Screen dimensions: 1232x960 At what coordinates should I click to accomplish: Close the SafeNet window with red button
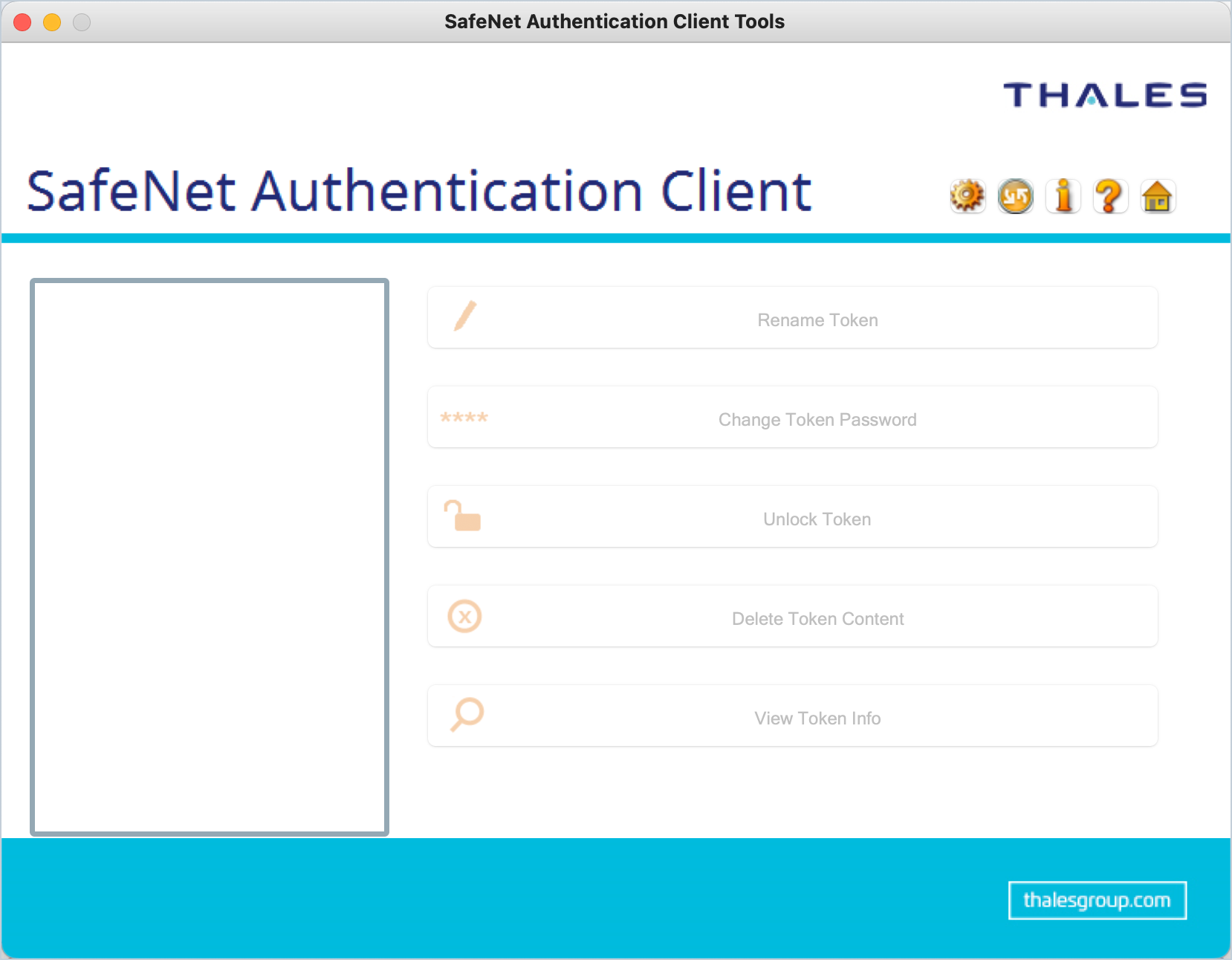(22, 22)
